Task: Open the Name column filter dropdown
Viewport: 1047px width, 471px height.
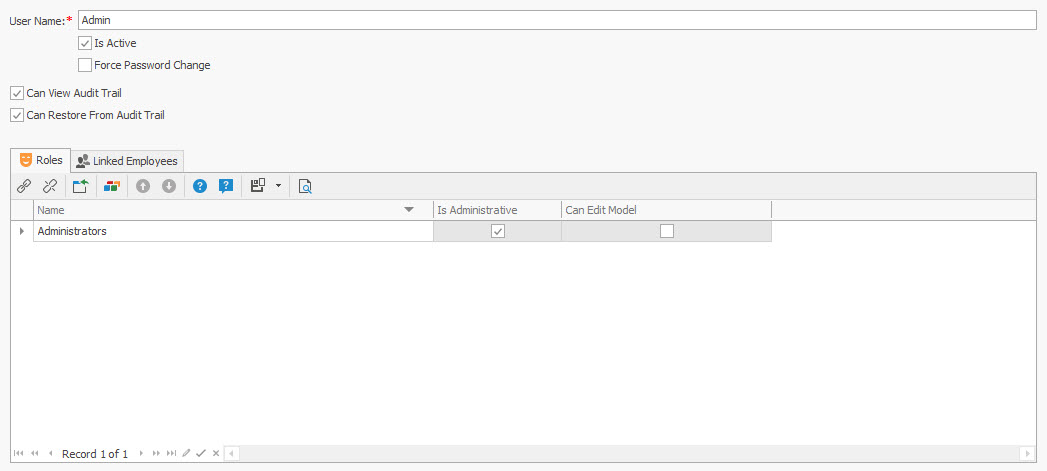Action: point(409,210)
